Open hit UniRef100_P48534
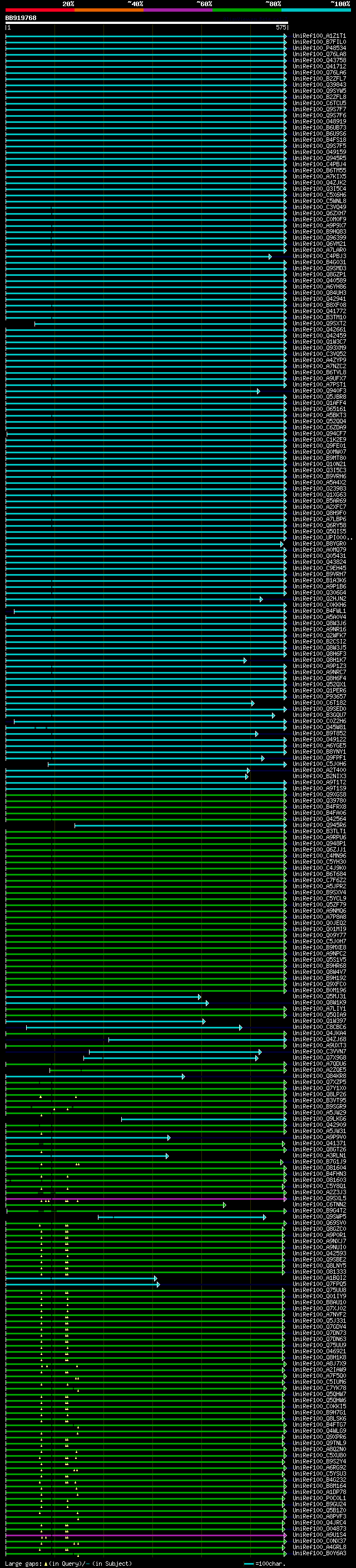This screenshot has height=1568, width=356. pos(319,48)
